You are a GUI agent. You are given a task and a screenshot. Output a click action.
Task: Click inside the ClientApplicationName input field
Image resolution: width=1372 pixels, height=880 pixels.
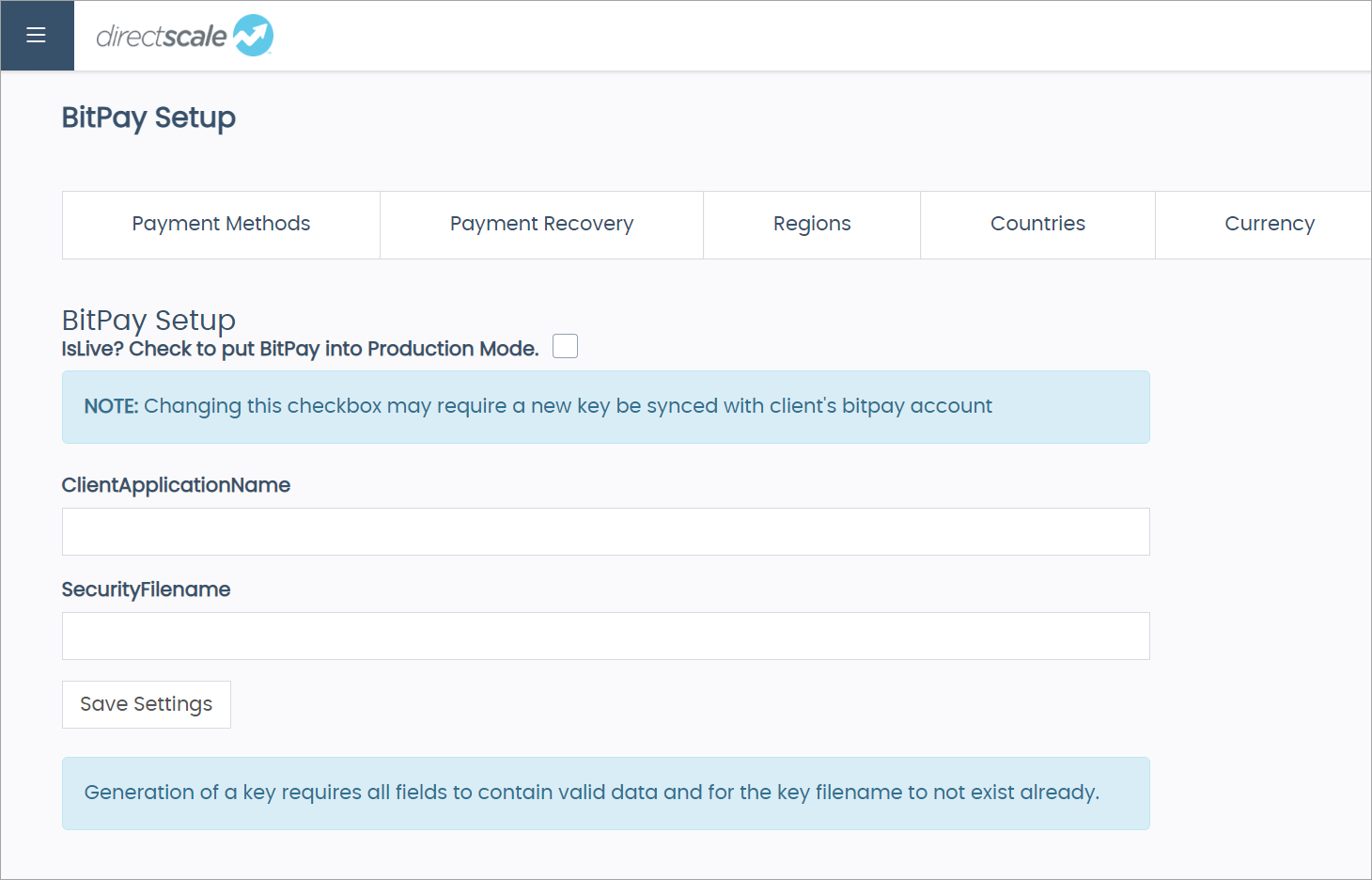point(605,531)
